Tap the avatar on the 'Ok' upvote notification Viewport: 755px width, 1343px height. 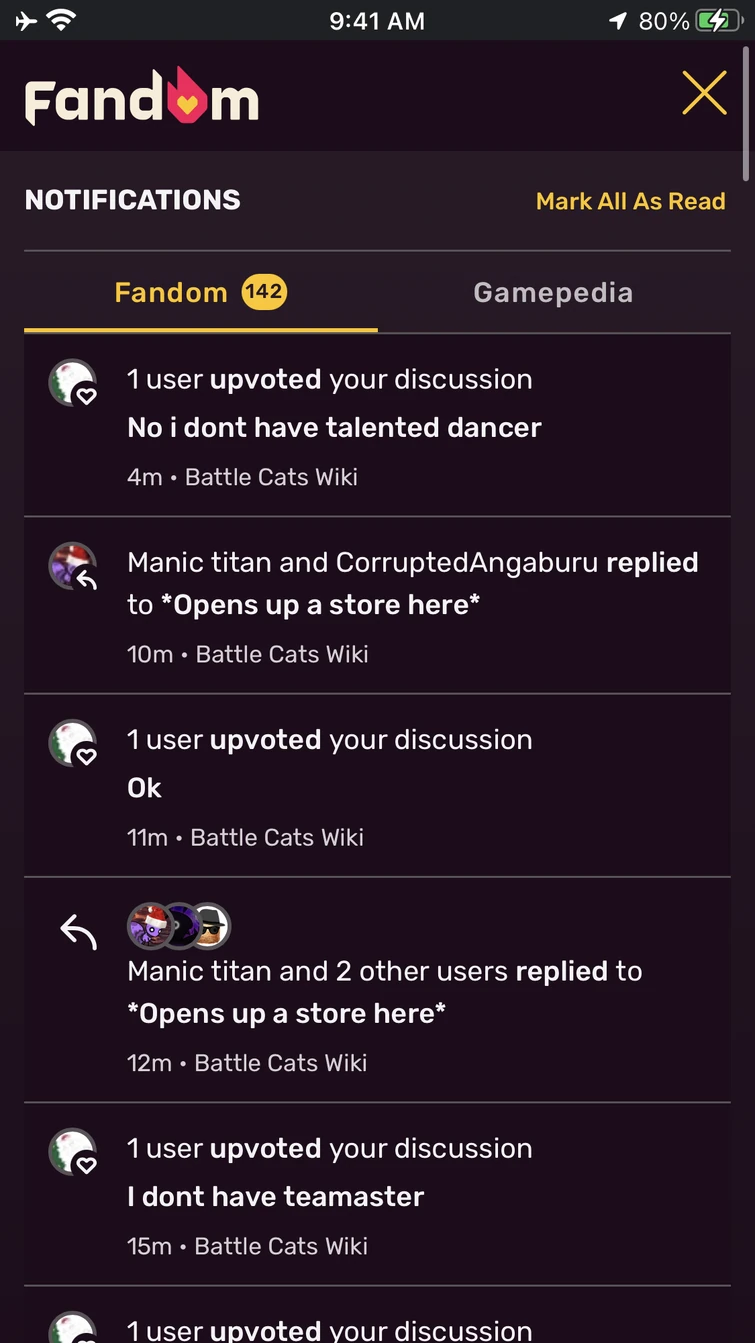72,743
